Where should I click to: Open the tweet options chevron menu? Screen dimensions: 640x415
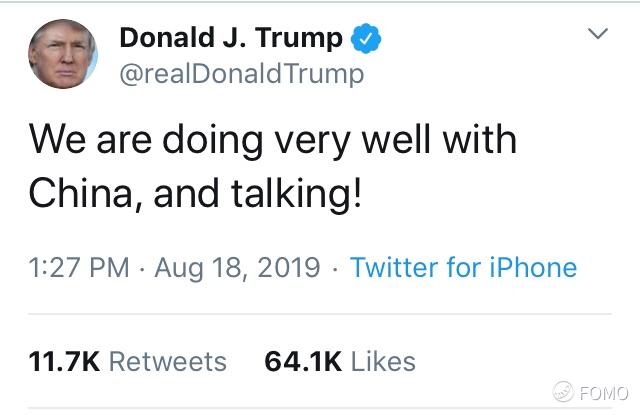pyautogui.click(x=597, y=35)
